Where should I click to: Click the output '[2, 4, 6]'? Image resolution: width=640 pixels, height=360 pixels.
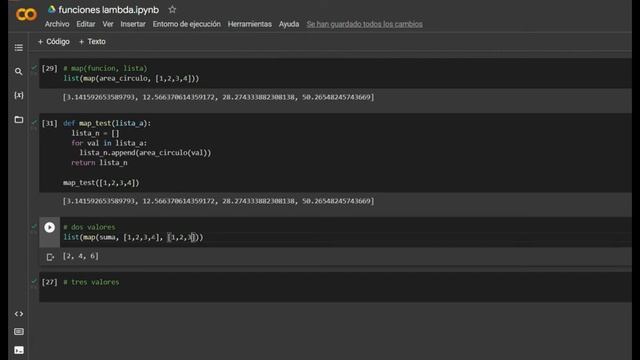tap(80, 256)
